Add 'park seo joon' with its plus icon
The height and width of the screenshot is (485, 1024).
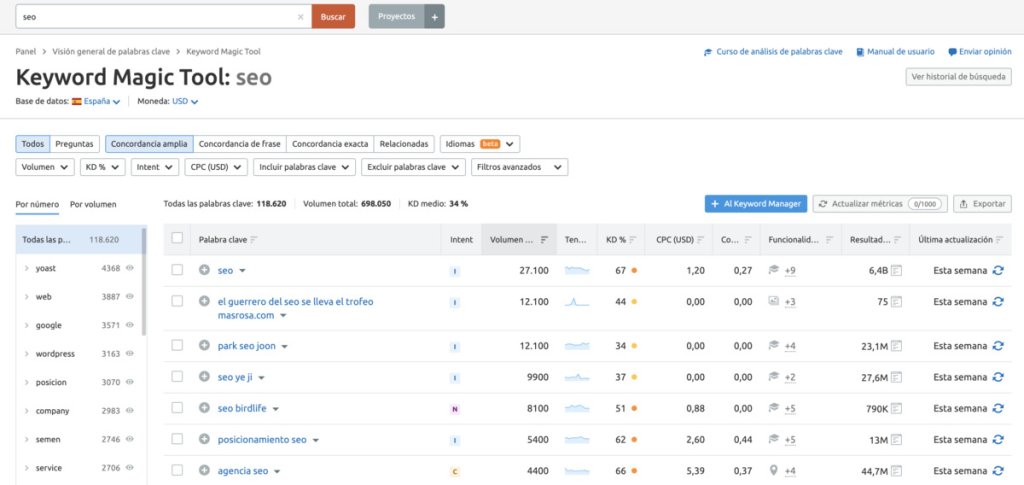tap(204, 346)
